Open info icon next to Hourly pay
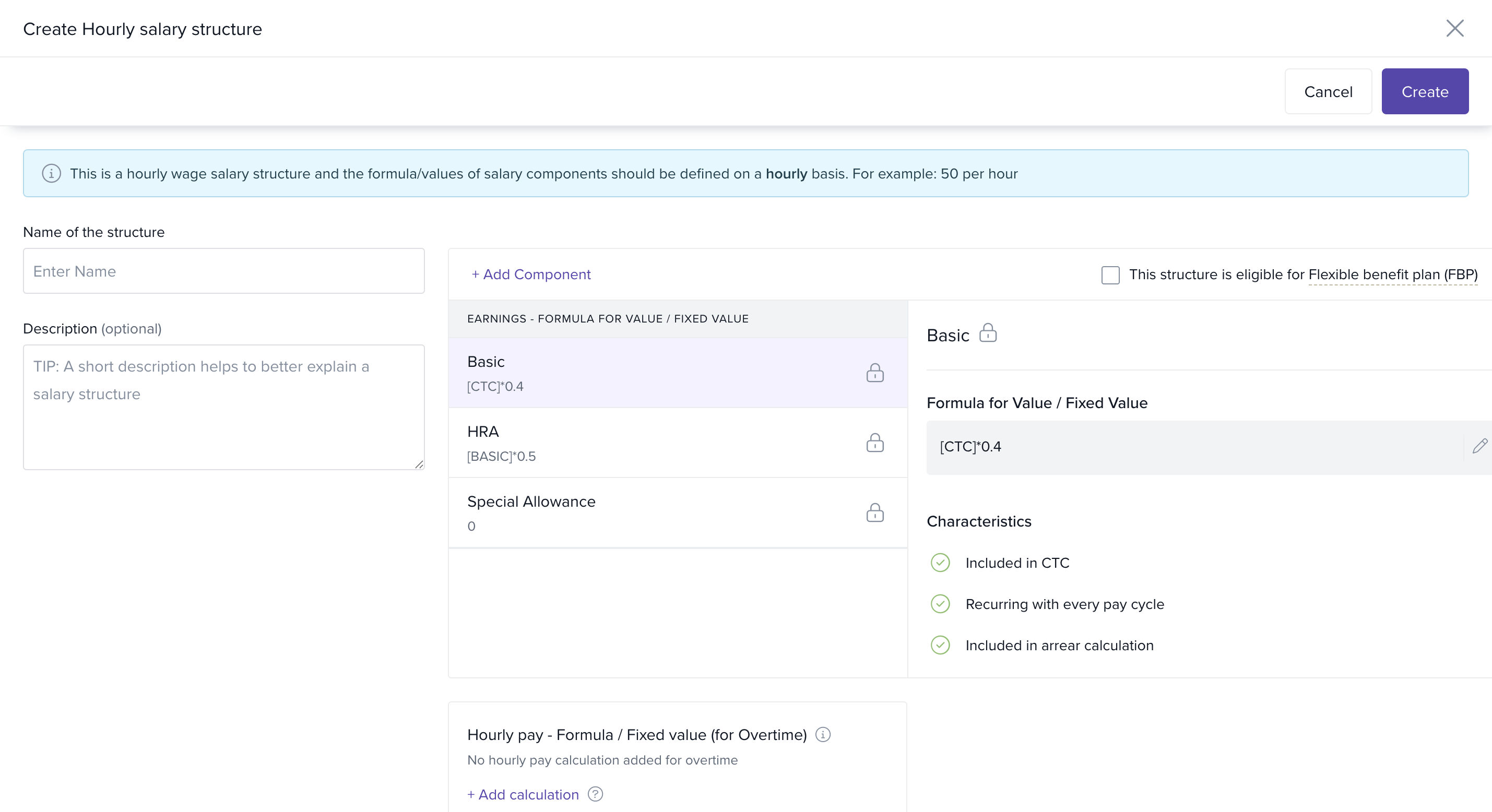The image size is (1492, 812). pyautogui.click(x=822, y=734)
